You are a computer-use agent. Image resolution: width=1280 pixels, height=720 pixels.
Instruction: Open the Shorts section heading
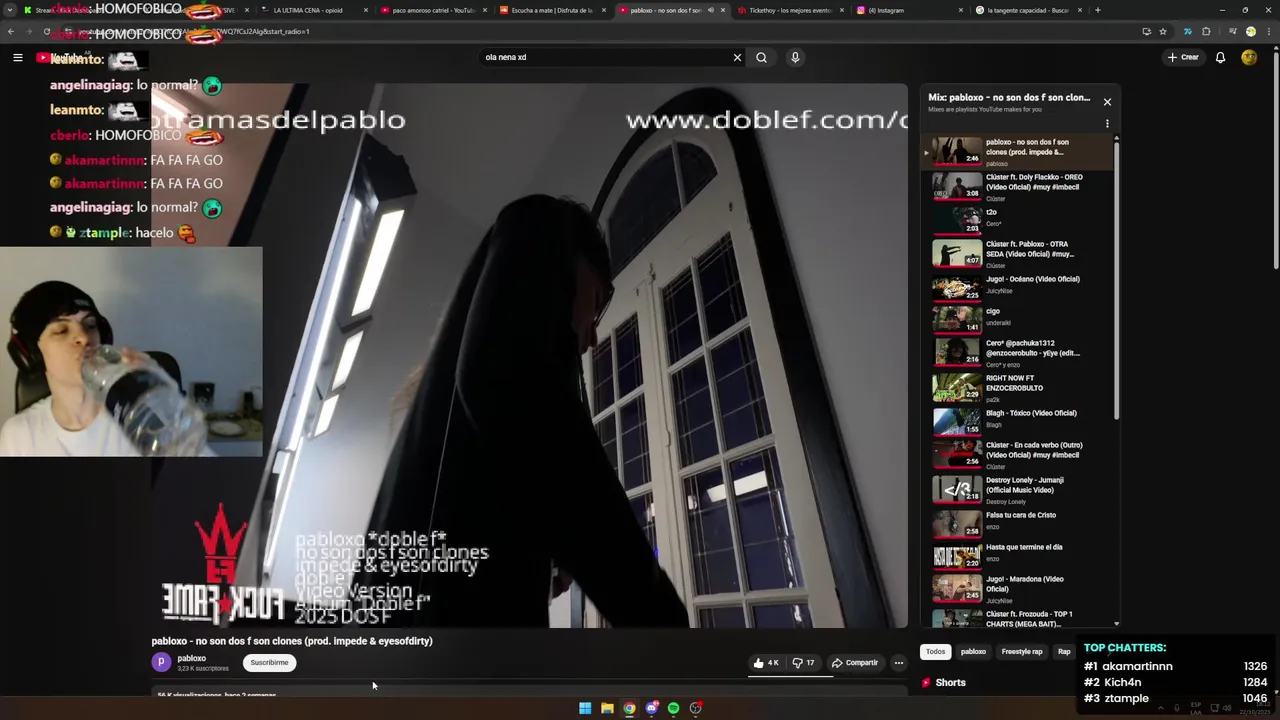coord(950,682)
